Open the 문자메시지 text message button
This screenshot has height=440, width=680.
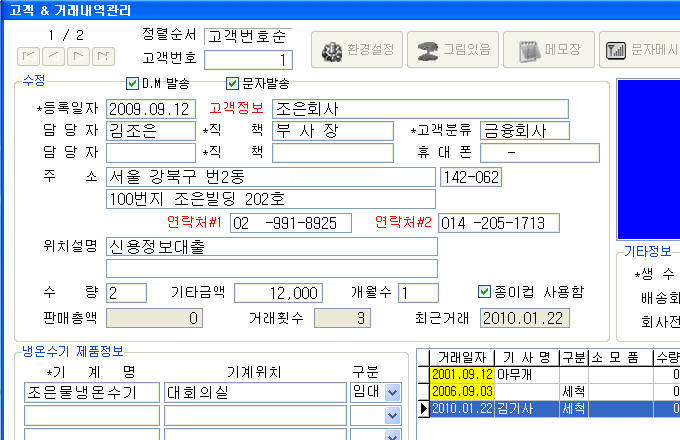(642, 49)
